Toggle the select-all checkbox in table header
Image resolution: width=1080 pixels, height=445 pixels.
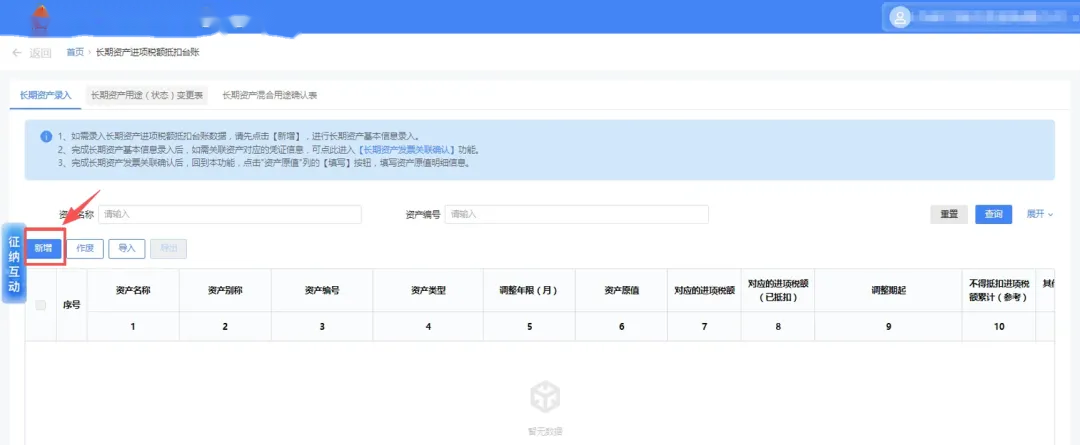click(x=41, y=305)
